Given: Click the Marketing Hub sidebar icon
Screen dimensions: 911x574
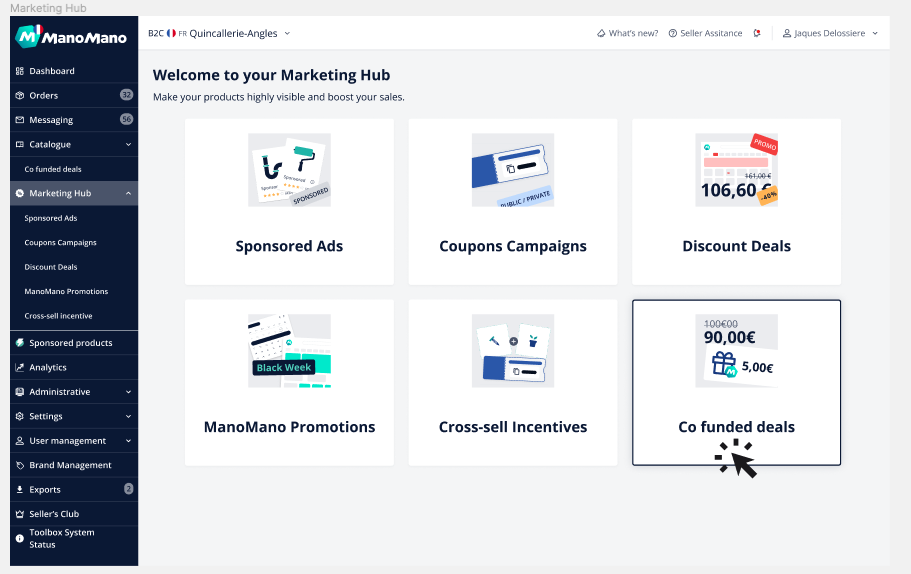Looking at the screenshot, I should click(20, 193).
